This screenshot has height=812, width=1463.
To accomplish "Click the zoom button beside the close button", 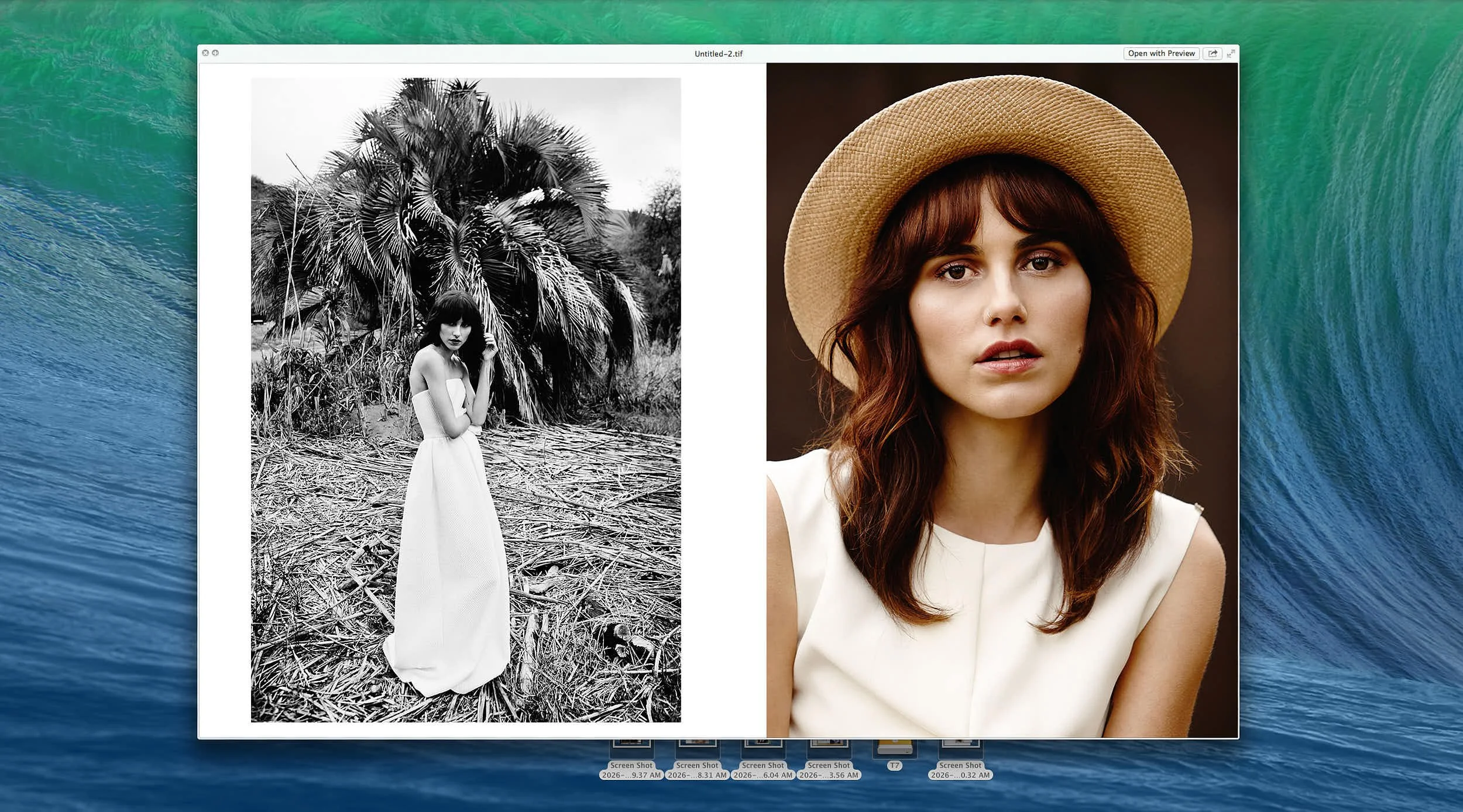I will pyautogui.click(x=215, y=53).
